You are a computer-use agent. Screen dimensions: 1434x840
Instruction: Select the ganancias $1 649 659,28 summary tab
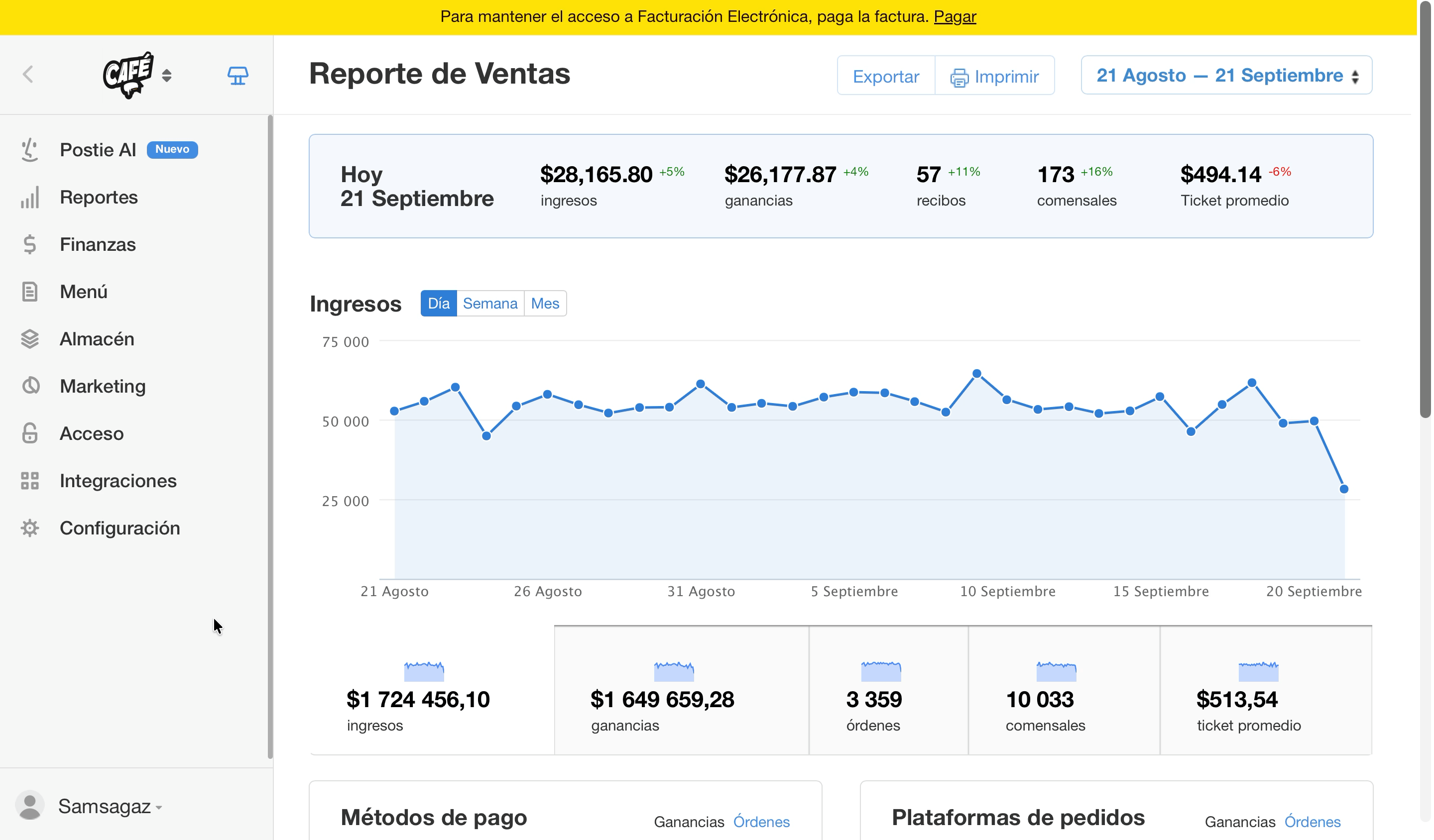[x=682, y=690]
